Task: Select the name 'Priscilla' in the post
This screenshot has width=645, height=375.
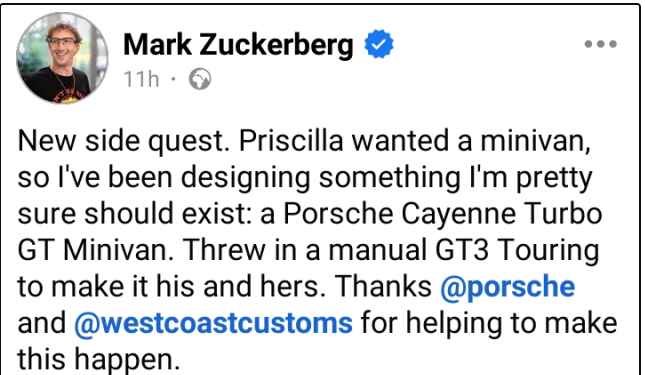Action: pos(291,141)
